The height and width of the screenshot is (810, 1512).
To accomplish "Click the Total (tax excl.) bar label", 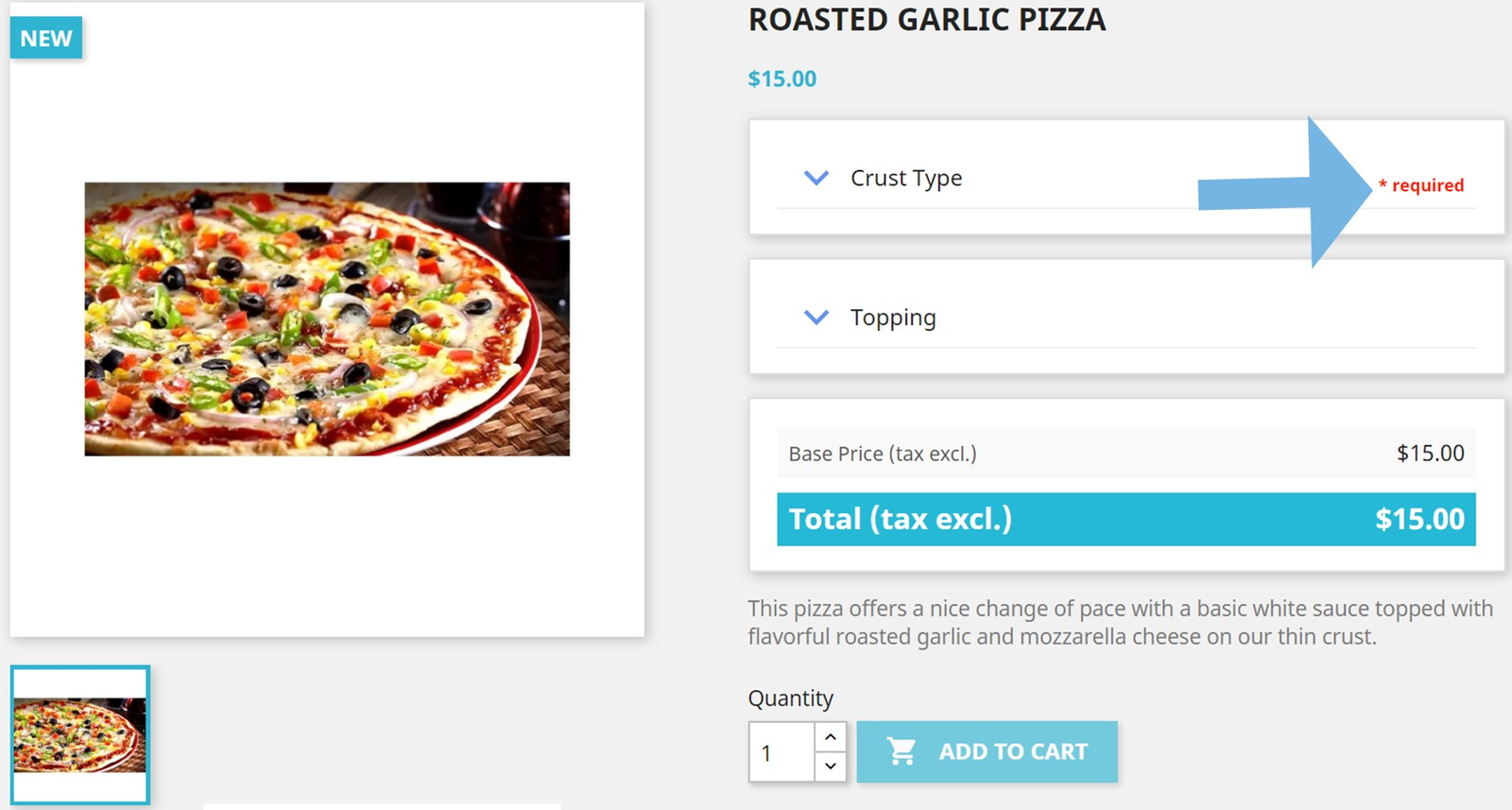I will (901, 519).
